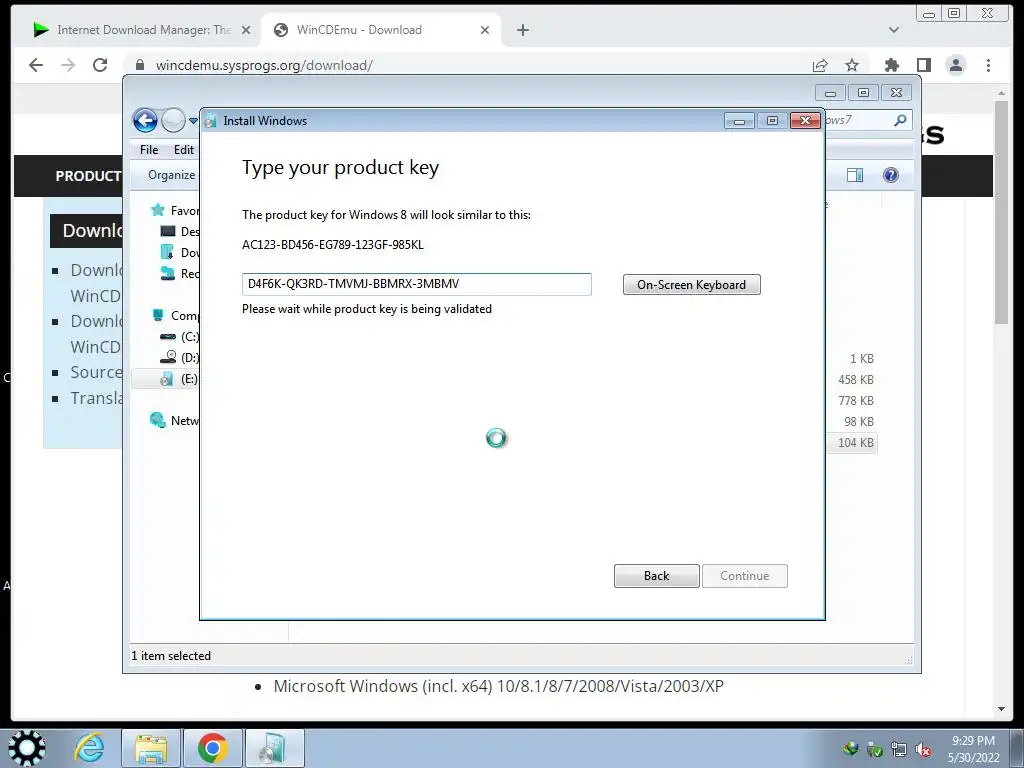
Task: Select Network in the navigation pane
Action: pyautogui.click(x=175, y=421)
